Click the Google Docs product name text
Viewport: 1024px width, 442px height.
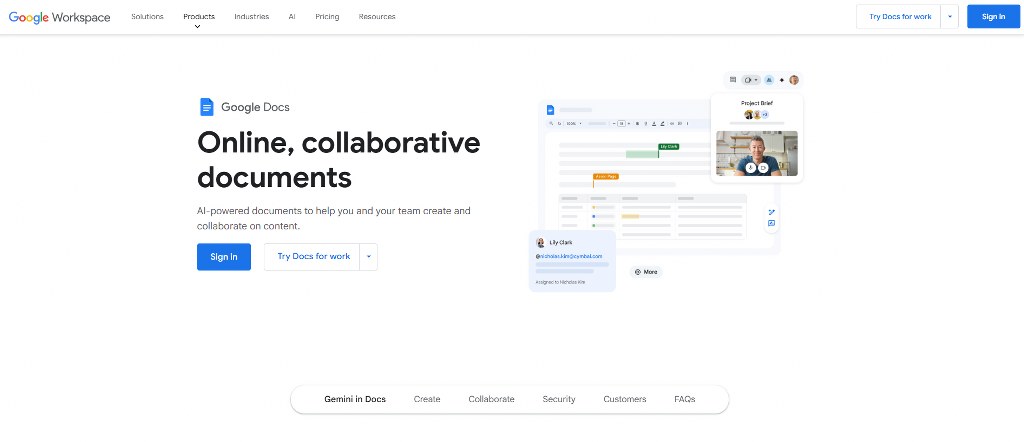pyautogui.click(x=255, y=107)
